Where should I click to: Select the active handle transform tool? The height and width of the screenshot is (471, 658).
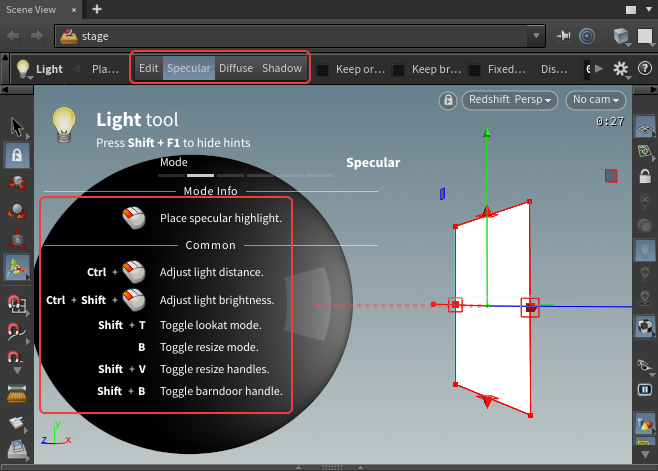[17, 267]
